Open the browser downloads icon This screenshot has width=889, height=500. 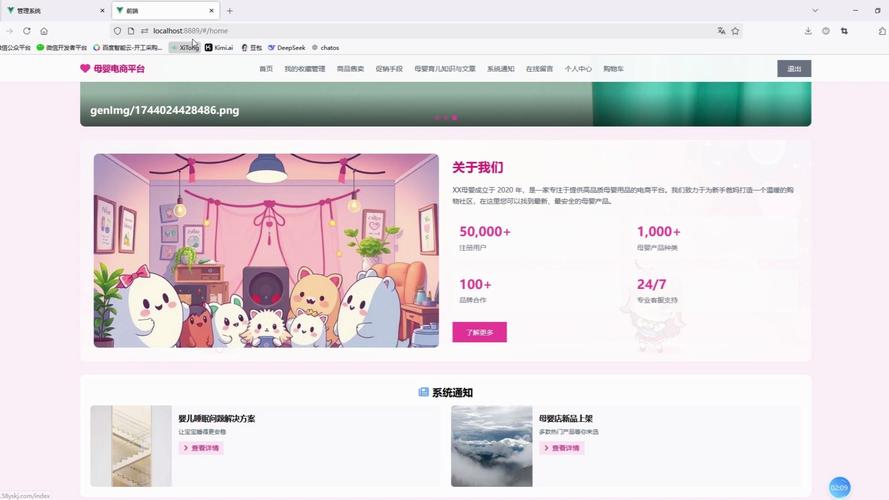click(808, 31)
